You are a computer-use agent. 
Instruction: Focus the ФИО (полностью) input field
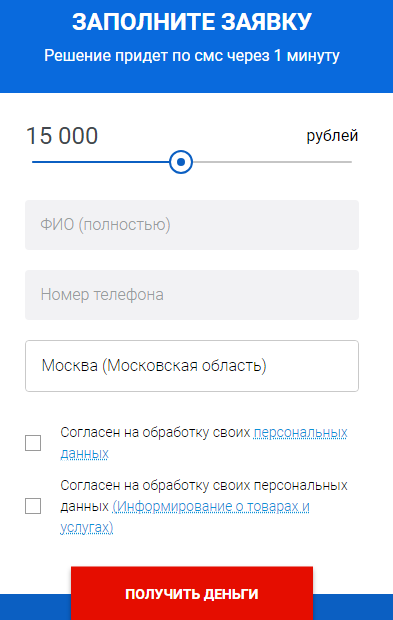192,225
